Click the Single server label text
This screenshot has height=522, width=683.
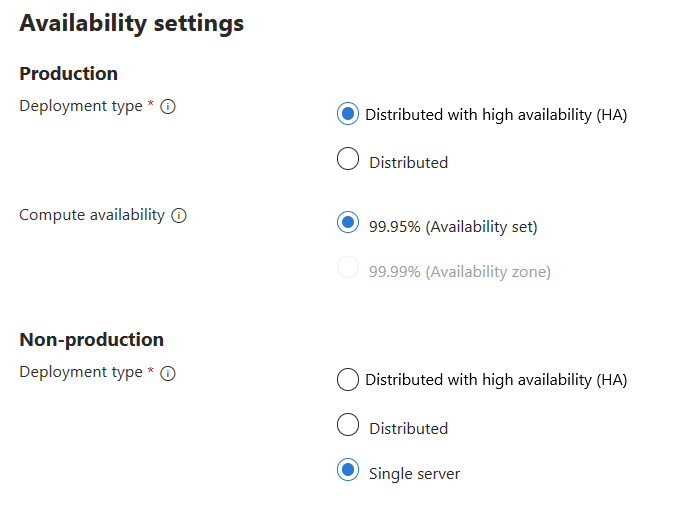(x=414, y=473)
